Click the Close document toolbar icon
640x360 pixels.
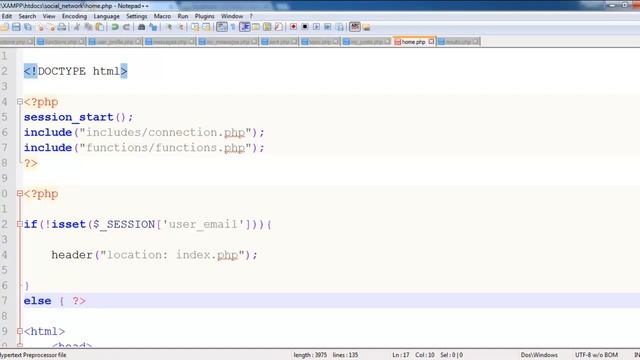(40, 27)
